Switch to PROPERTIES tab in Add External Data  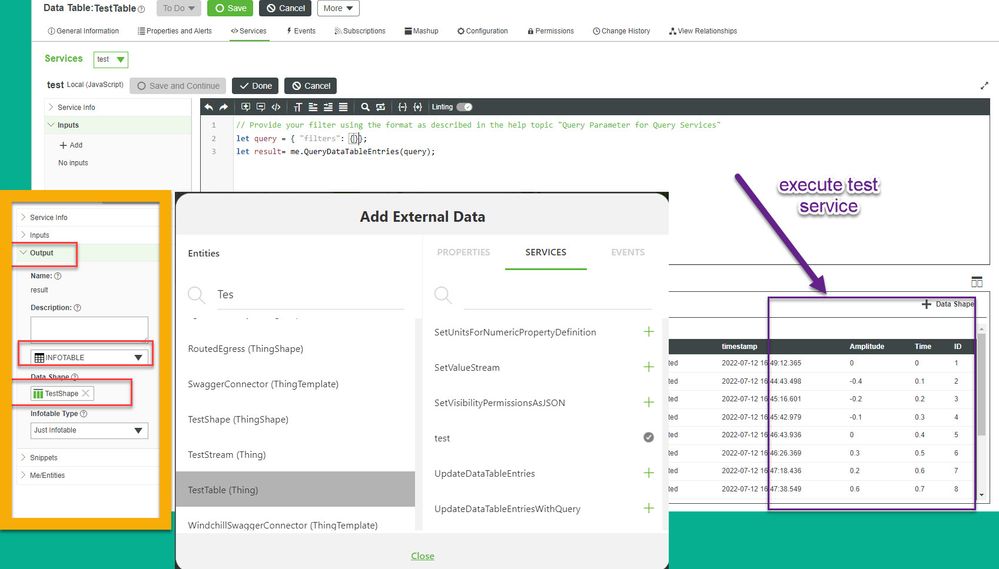click(463, 252)
